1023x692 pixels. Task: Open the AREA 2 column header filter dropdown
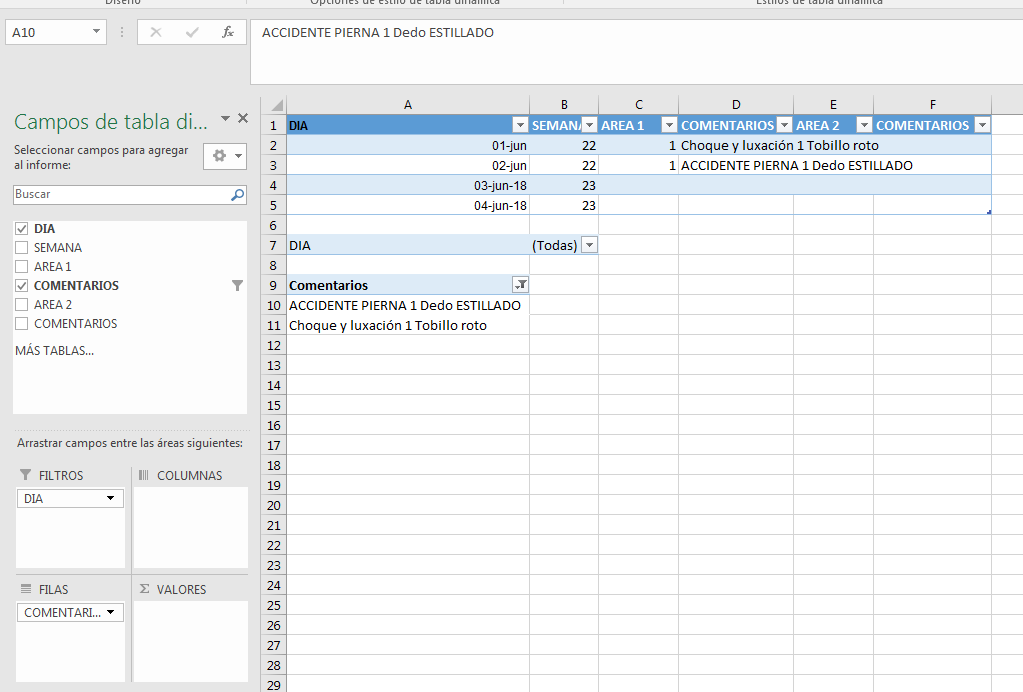pyautogui.click(x=864, y=125)
